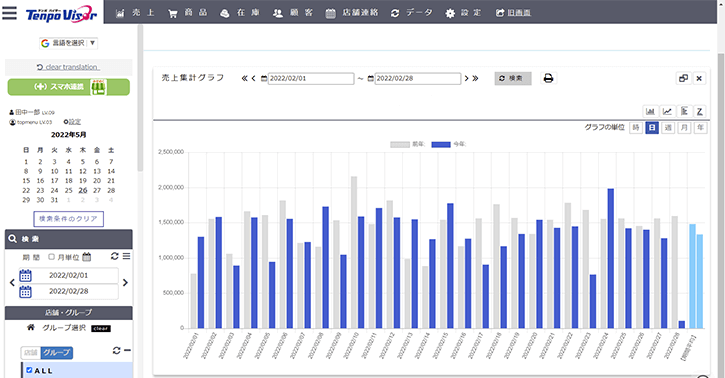The height and width of the screenshot is (378, 725).
Task: Switch to line chart view
Action: [x=667, y=111]
